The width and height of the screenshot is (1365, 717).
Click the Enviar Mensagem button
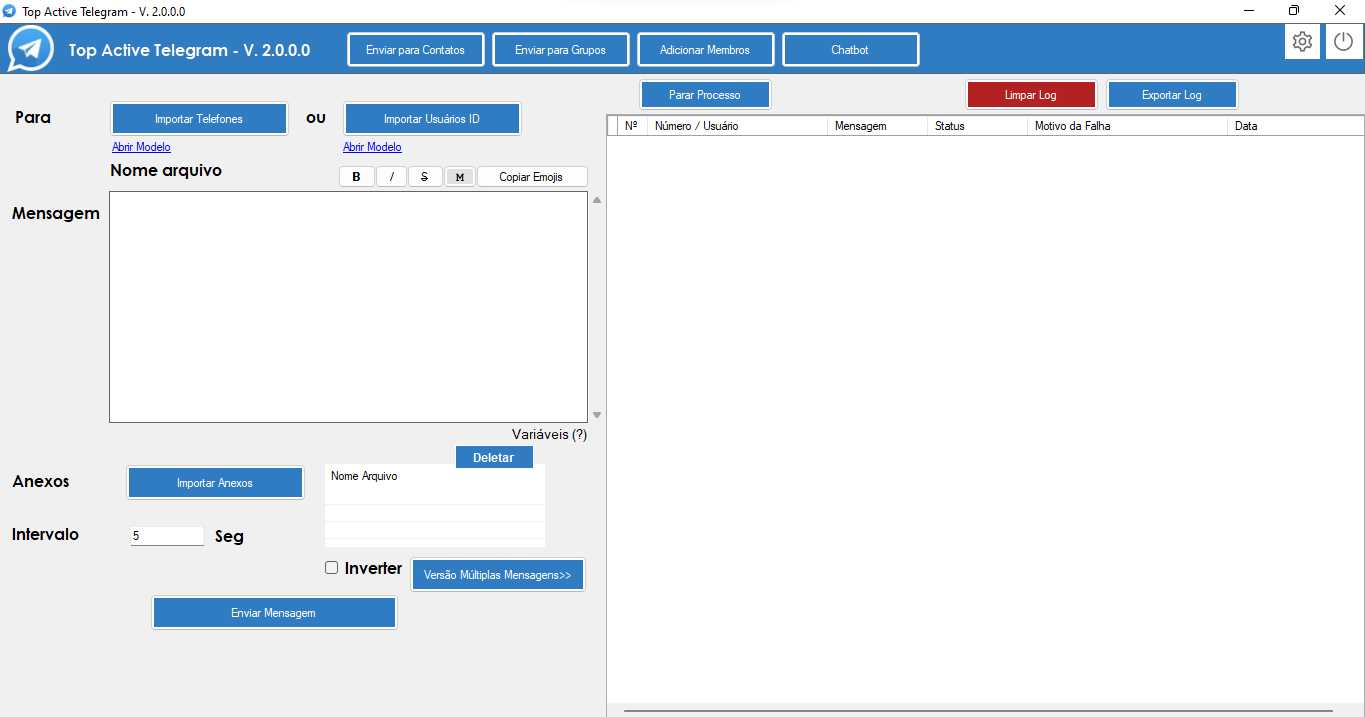click(274, 613)
